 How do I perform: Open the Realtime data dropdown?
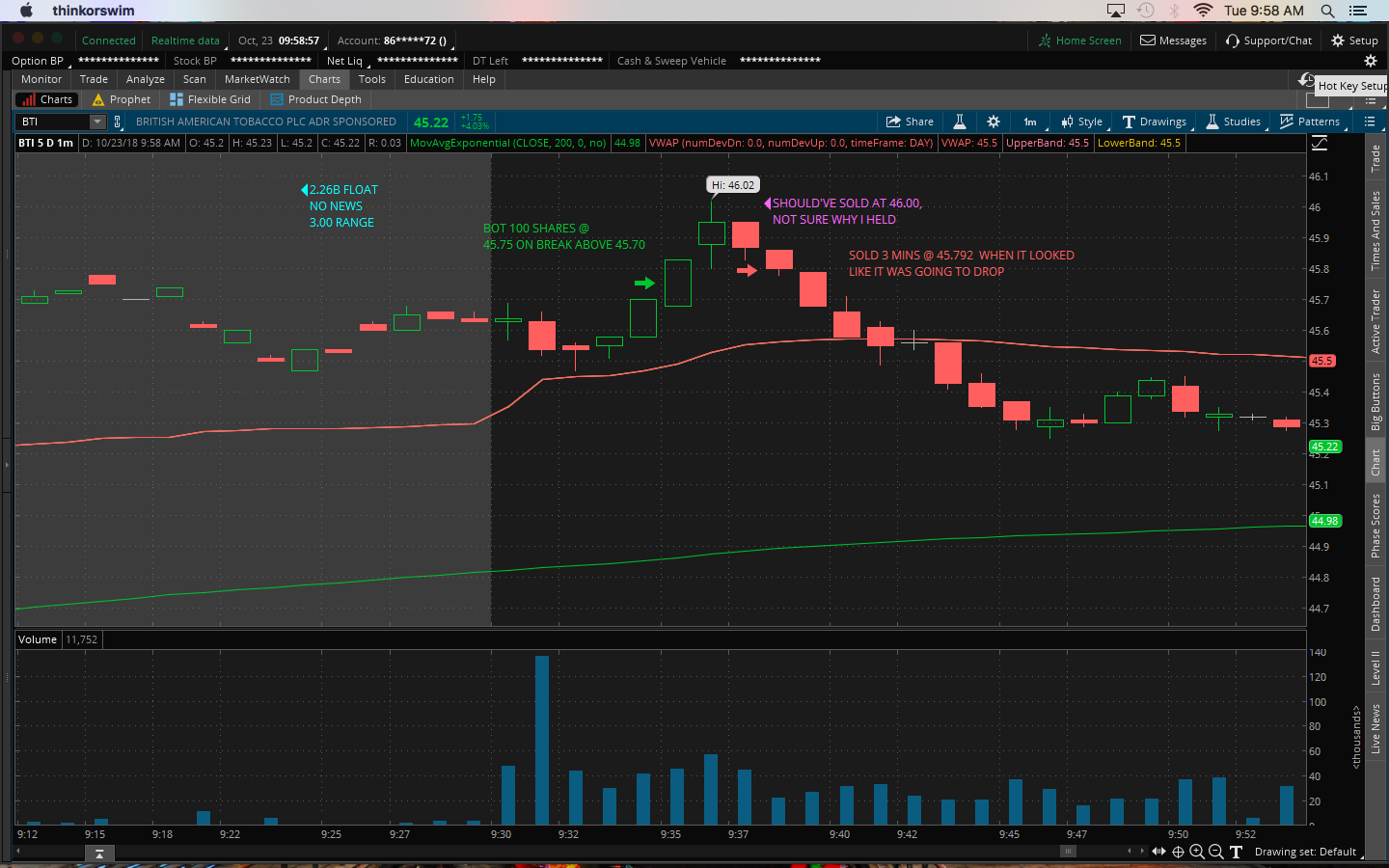[186, 41]
